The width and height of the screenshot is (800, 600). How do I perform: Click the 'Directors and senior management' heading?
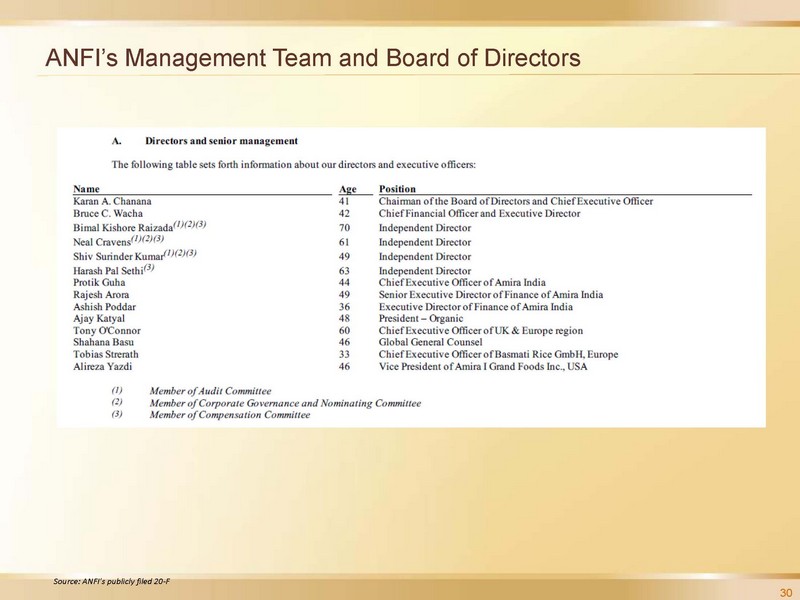click(220, 141)
